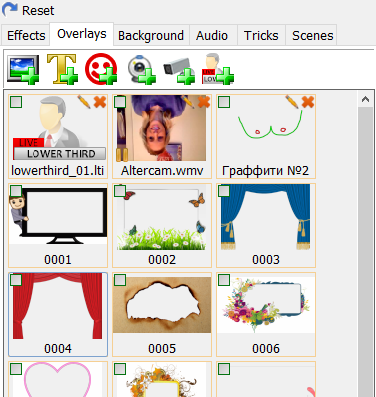376x397 pixels.
Task: Click the Reset button
Action: [x=28, y=10]
